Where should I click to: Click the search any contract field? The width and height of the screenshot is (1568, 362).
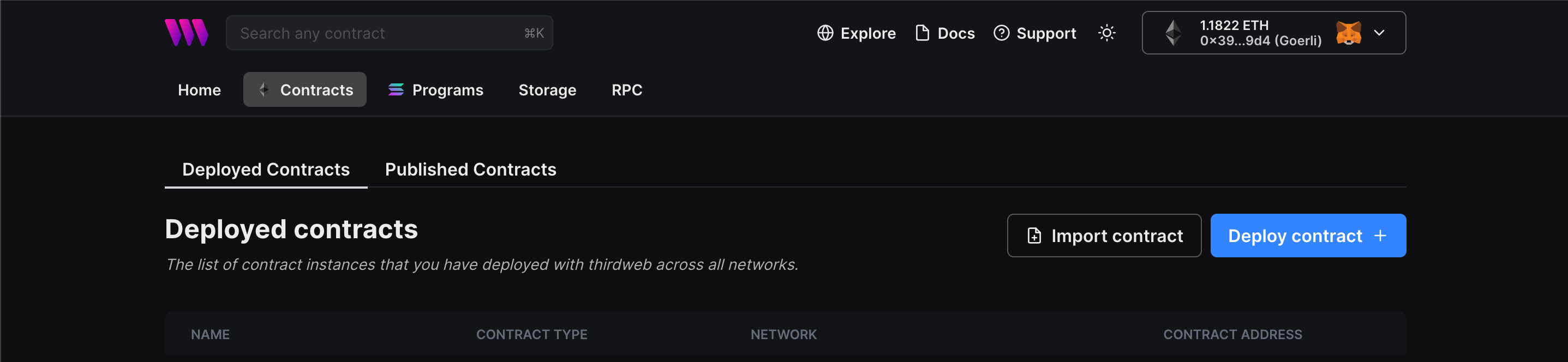390,33
